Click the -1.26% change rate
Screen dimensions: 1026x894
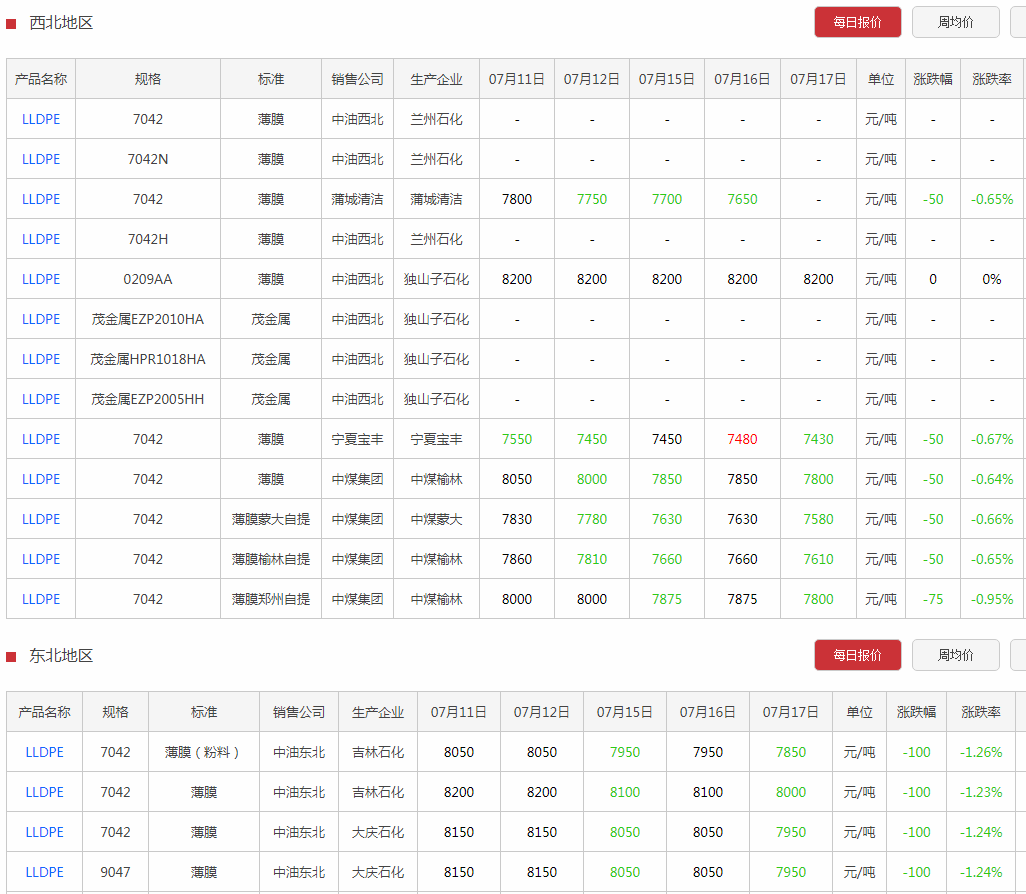tap(981, 752)
